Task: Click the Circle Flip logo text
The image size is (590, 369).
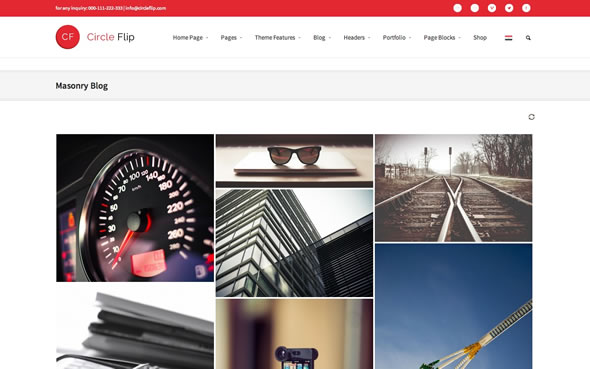Action: 111,37
